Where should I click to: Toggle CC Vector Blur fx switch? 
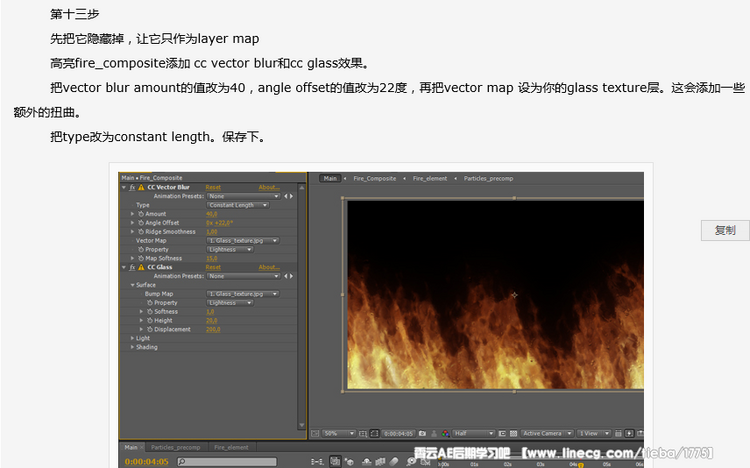[132, 187]
